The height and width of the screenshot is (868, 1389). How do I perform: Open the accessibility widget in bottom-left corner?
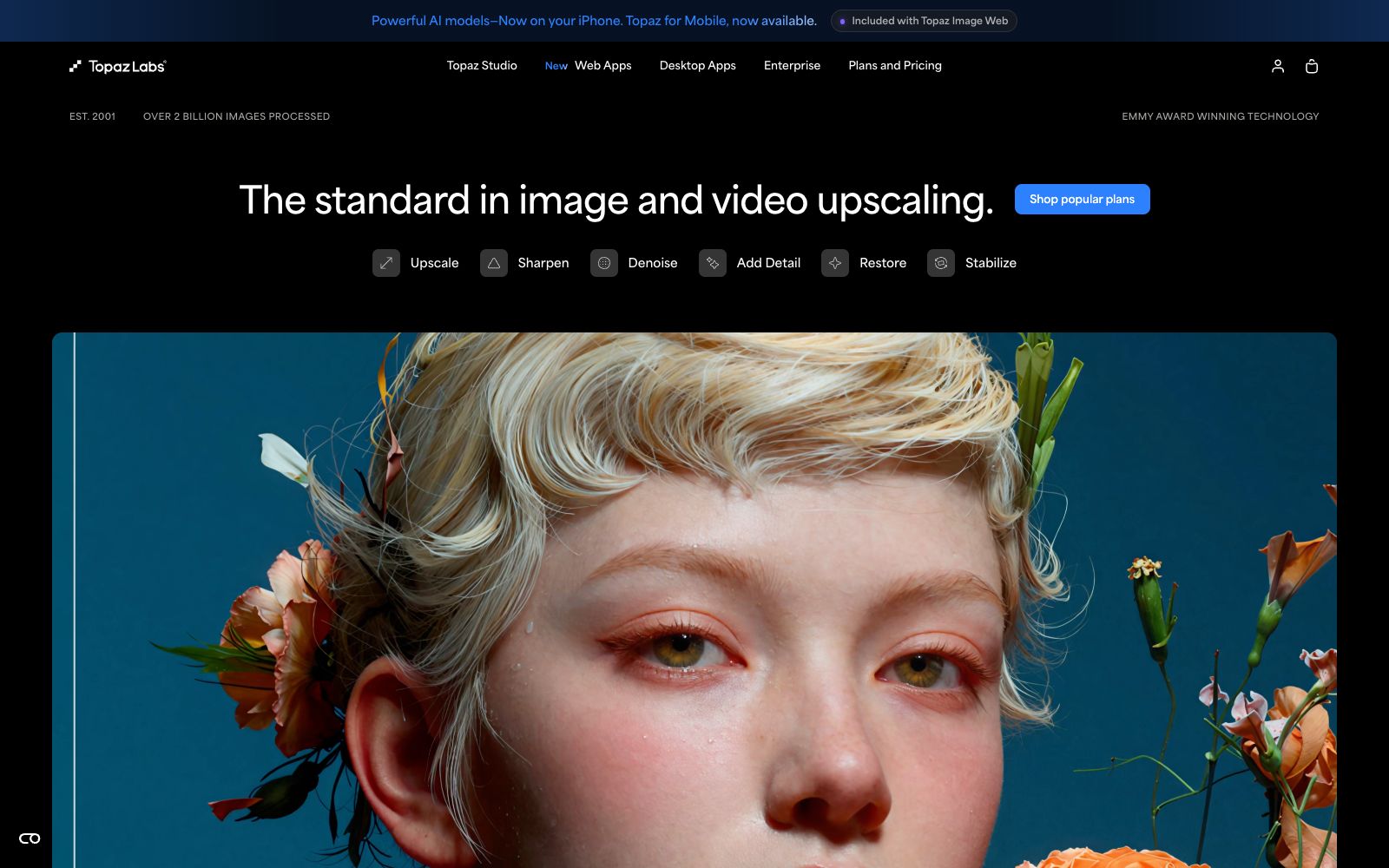pyautogui.click(x=30, y=838)
